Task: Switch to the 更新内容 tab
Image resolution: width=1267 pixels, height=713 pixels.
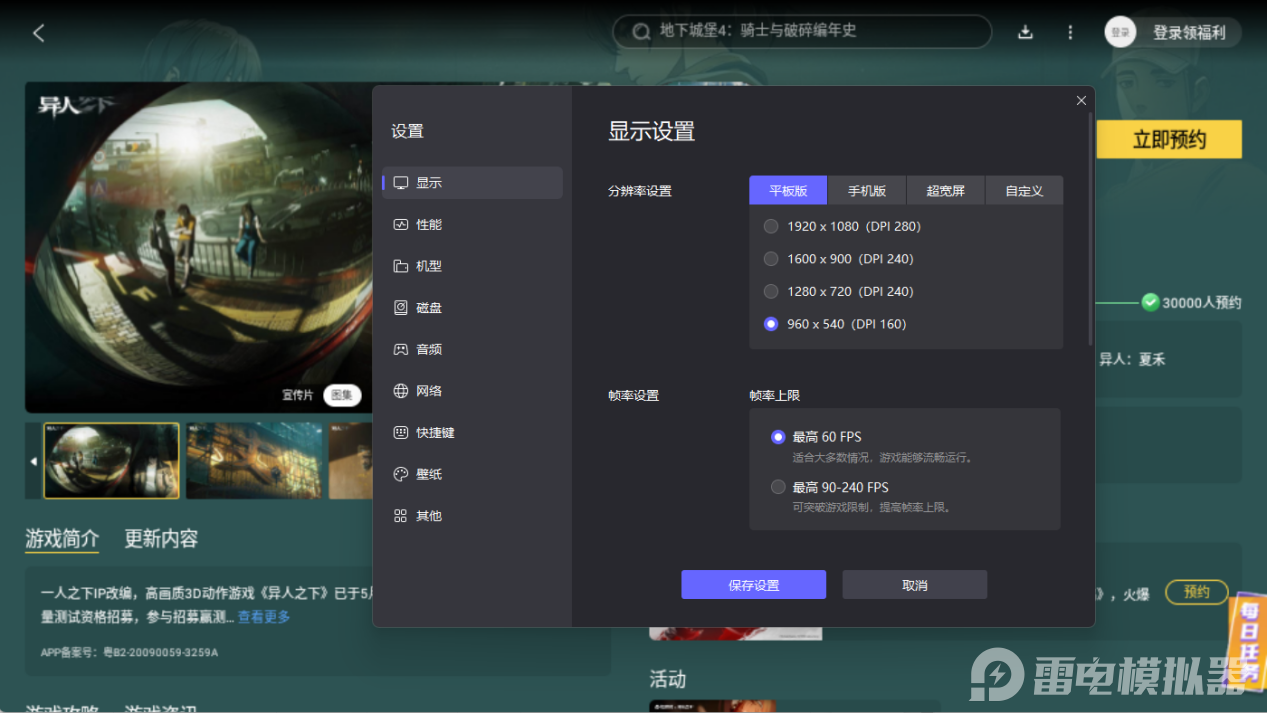Action: (160, 538)
